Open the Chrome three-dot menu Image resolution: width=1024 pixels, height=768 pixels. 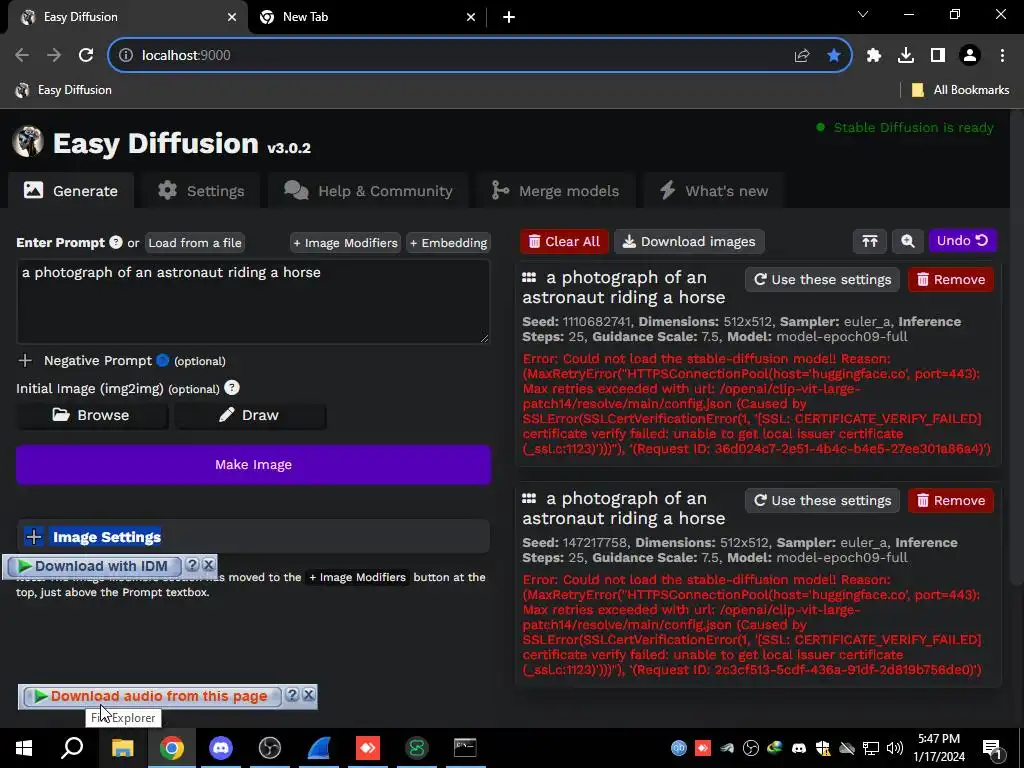coord(1002,56)
